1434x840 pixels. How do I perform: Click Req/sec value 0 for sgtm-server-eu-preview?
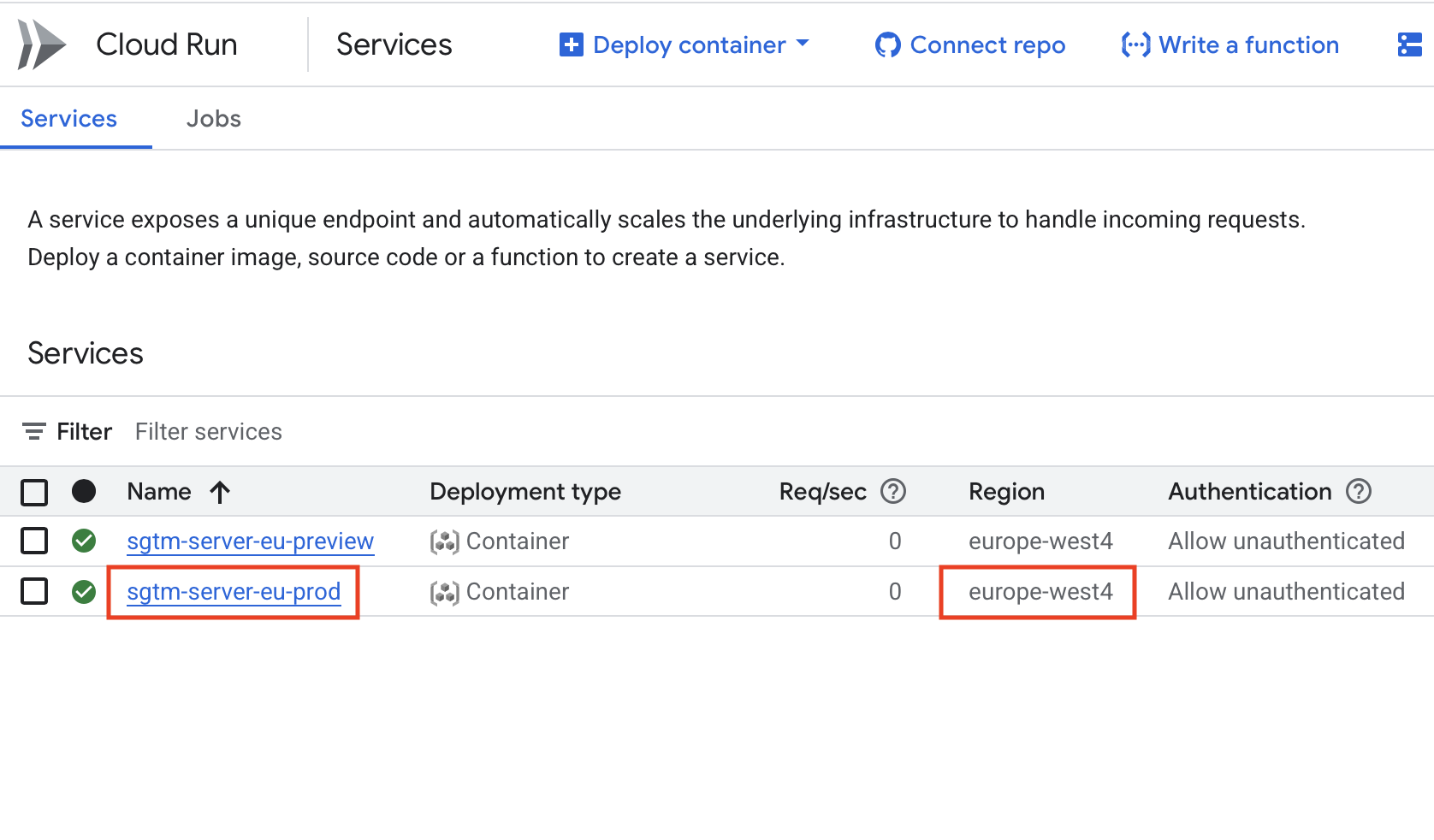point(895,541)
